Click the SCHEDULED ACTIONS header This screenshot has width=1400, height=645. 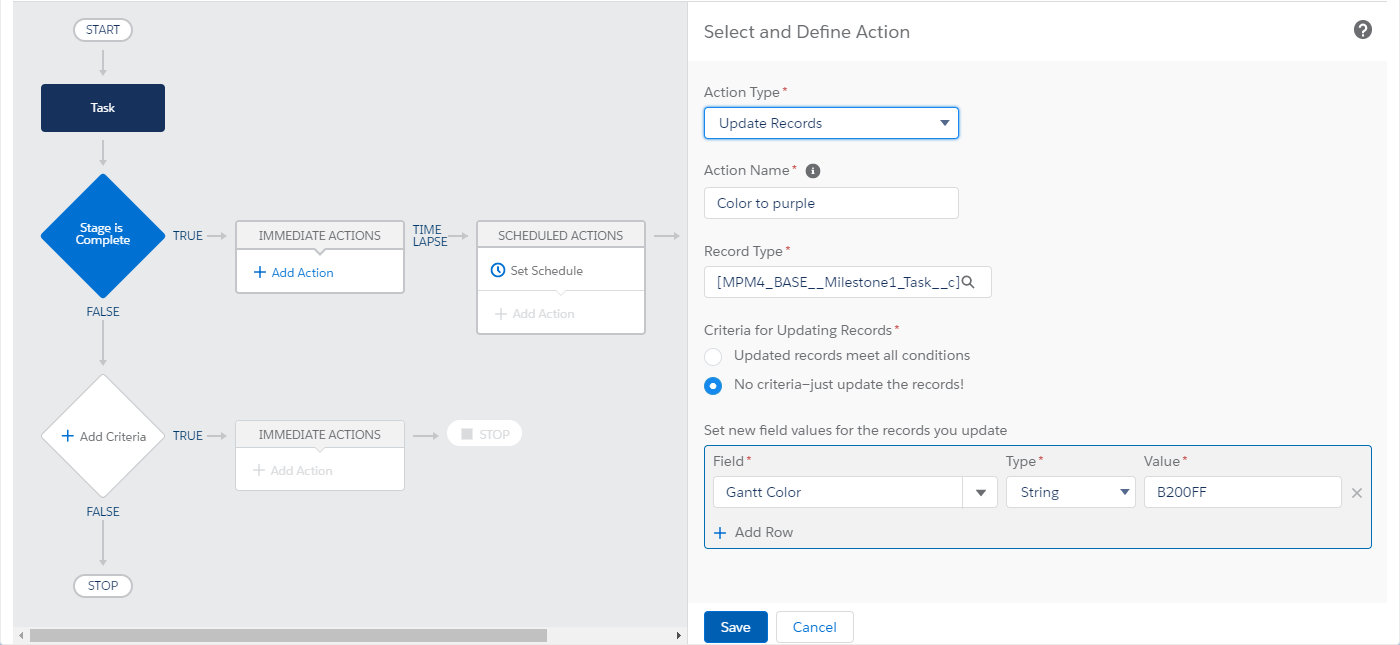[x=560, y=236]
